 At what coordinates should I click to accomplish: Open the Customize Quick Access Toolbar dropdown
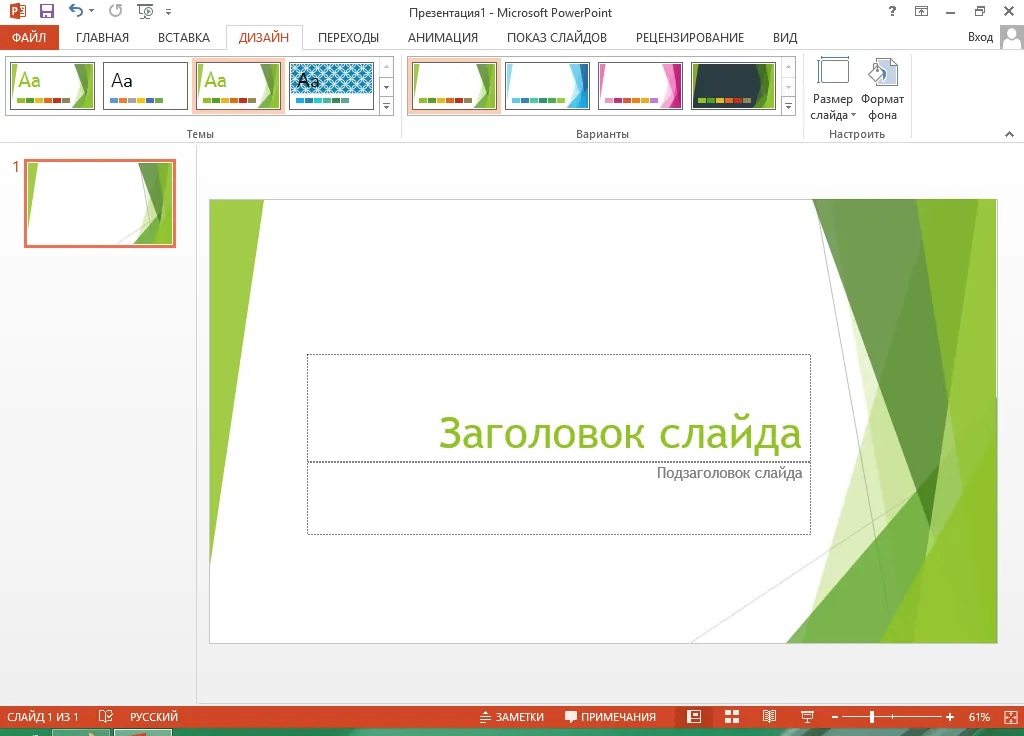[x=168, y=12]
